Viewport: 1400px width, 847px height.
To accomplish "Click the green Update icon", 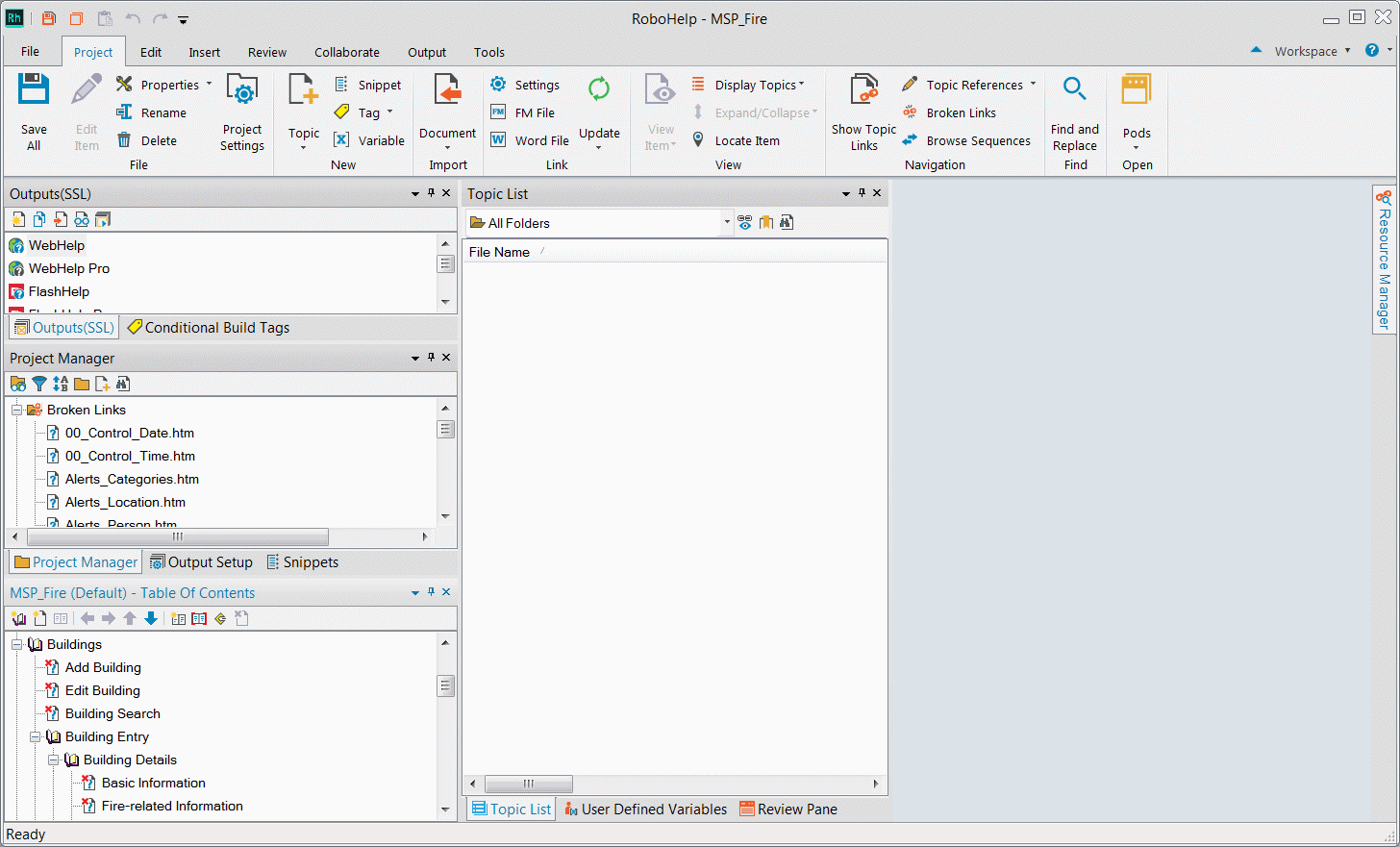I will tap(599, 89).
